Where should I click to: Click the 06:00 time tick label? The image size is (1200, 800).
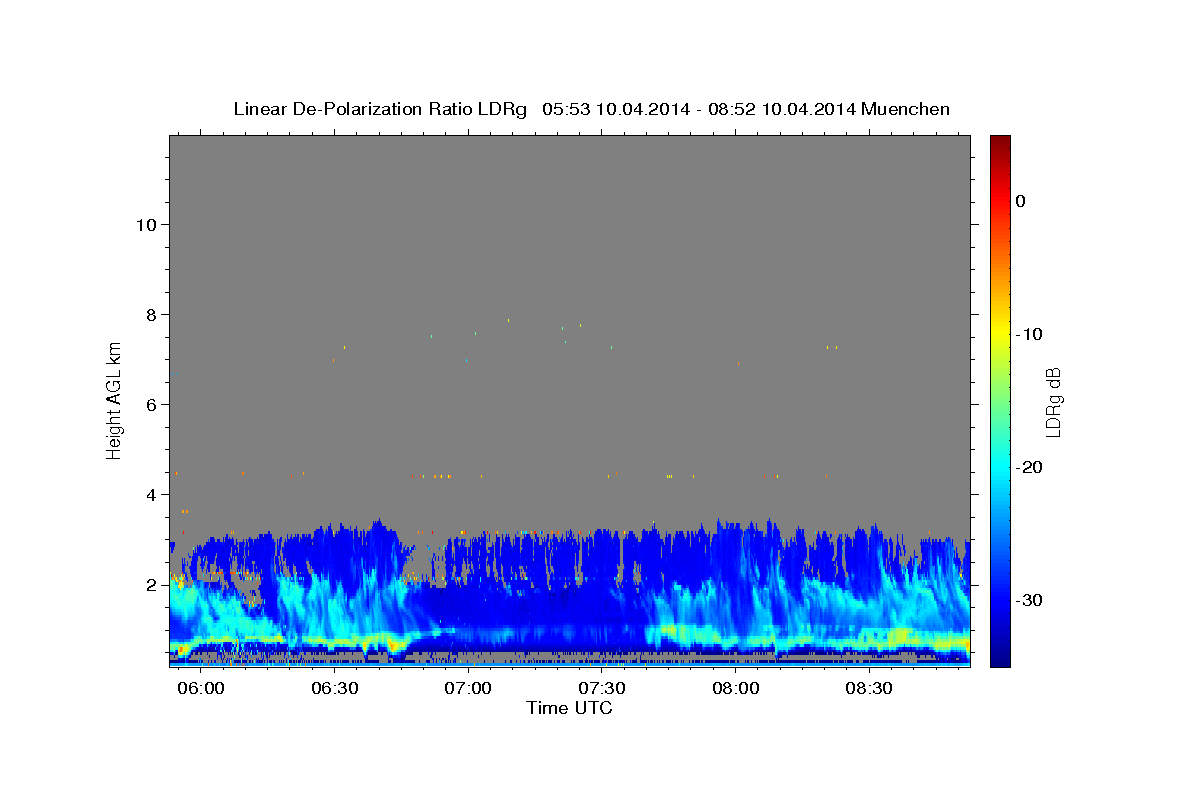coord(201,689)
